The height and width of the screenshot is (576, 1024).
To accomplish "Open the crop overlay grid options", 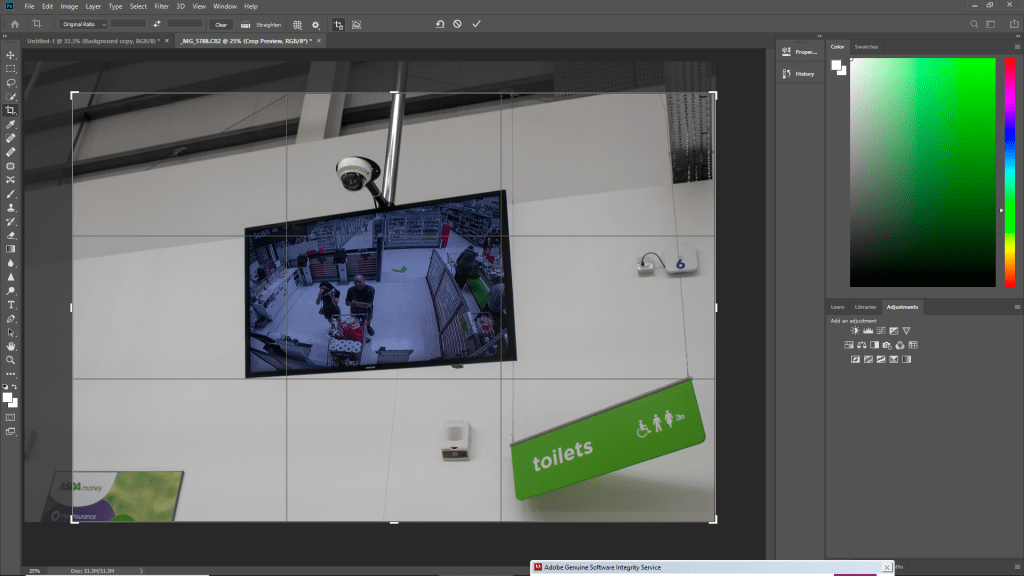I will 297,24.
